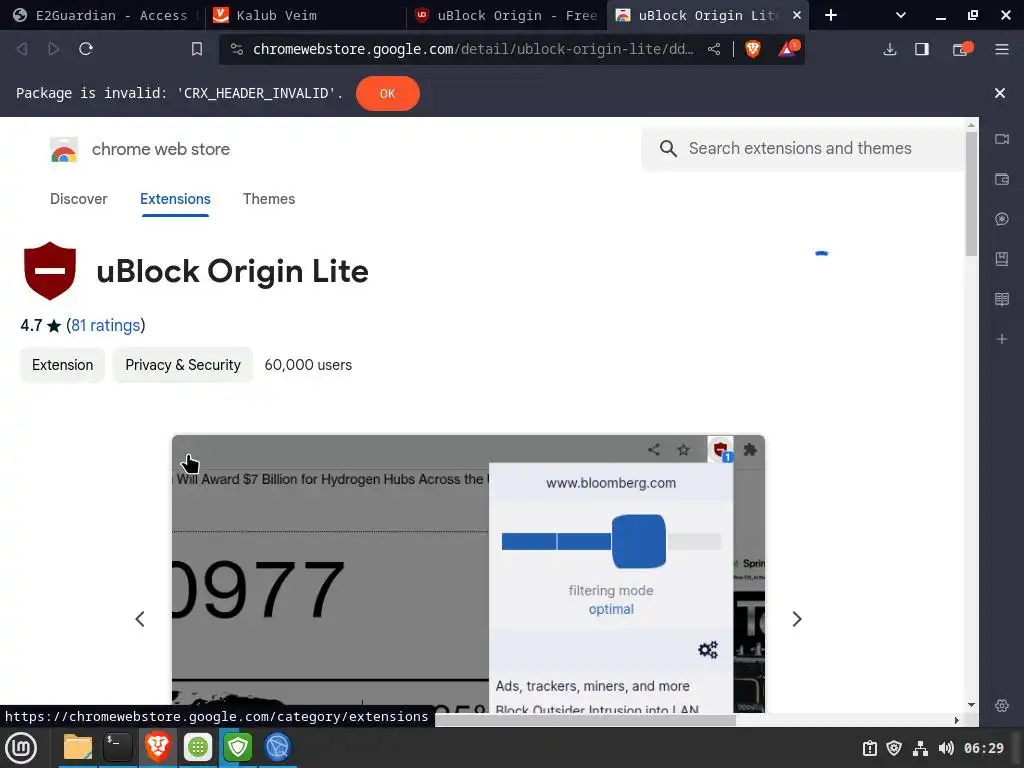Share this page via address bar share icon

[714, 49]
